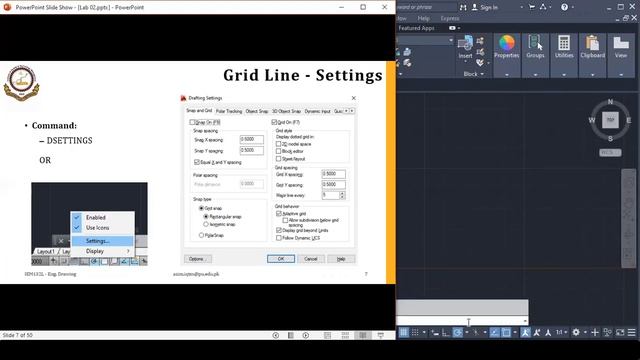Open the Utilities calculator icon
Image resolution: width=640 pixels, height=360 pixels.
[x=564, y=42]
